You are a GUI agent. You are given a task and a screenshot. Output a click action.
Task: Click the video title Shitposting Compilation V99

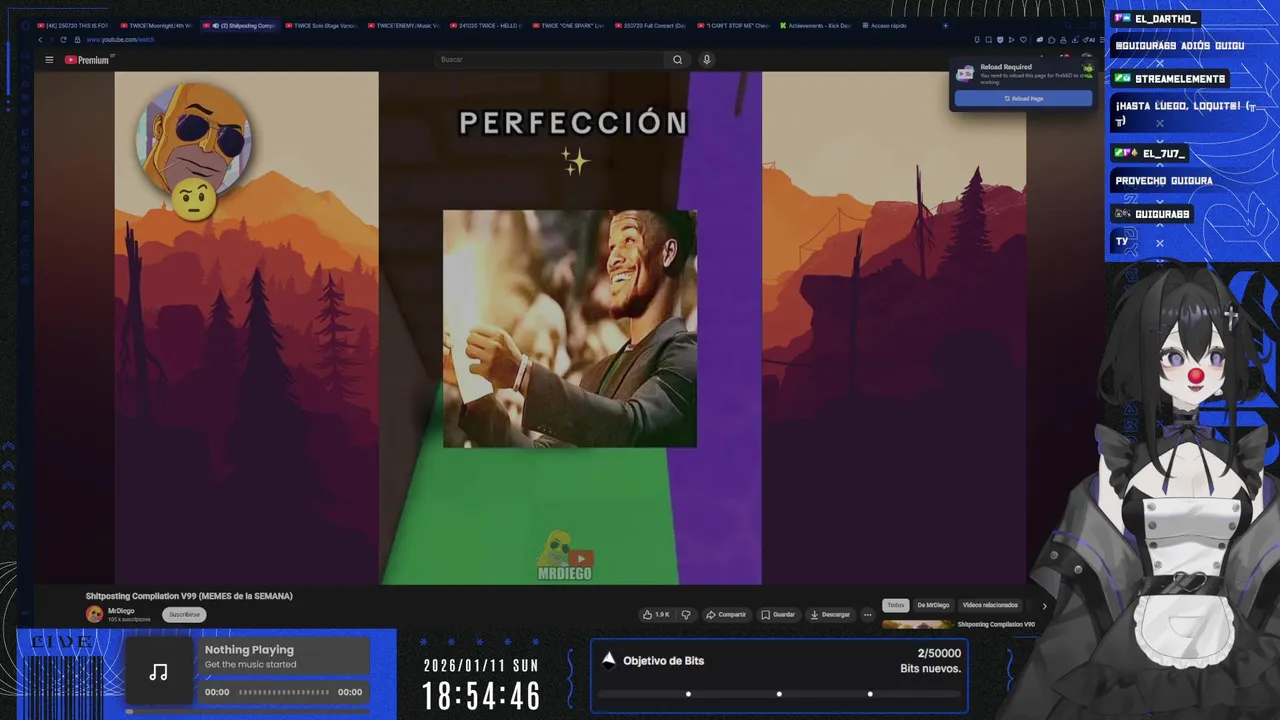189,596
